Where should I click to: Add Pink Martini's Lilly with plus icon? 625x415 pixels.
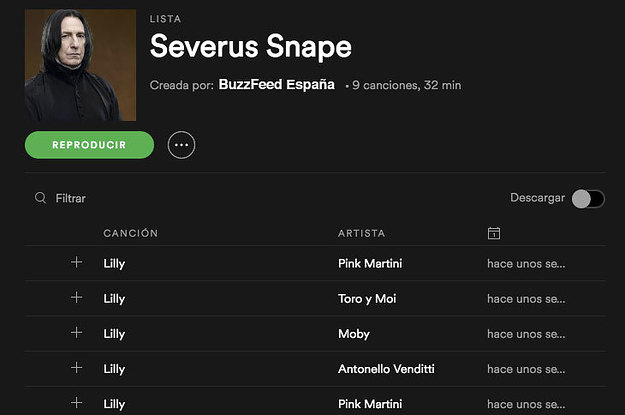(x=77, y=263)
